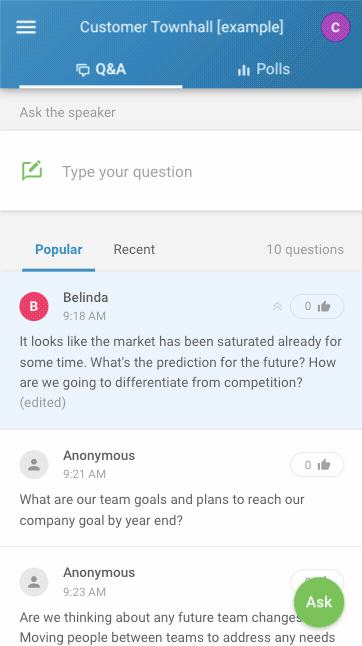Click the green compose question icon
This screenshot has width=362, height=646.
click(32, 171)
